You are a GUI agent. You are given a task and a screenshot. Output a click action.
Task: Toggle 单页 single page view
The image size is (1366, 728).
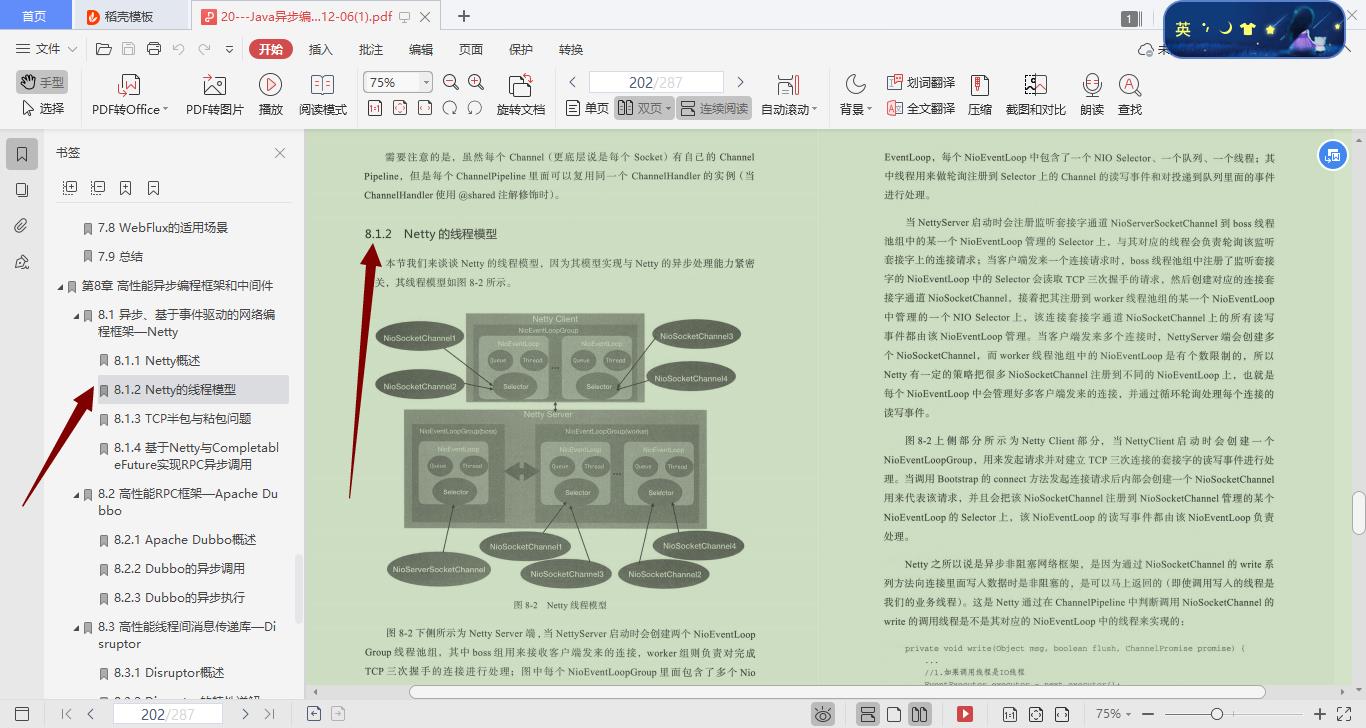point(587,108)
